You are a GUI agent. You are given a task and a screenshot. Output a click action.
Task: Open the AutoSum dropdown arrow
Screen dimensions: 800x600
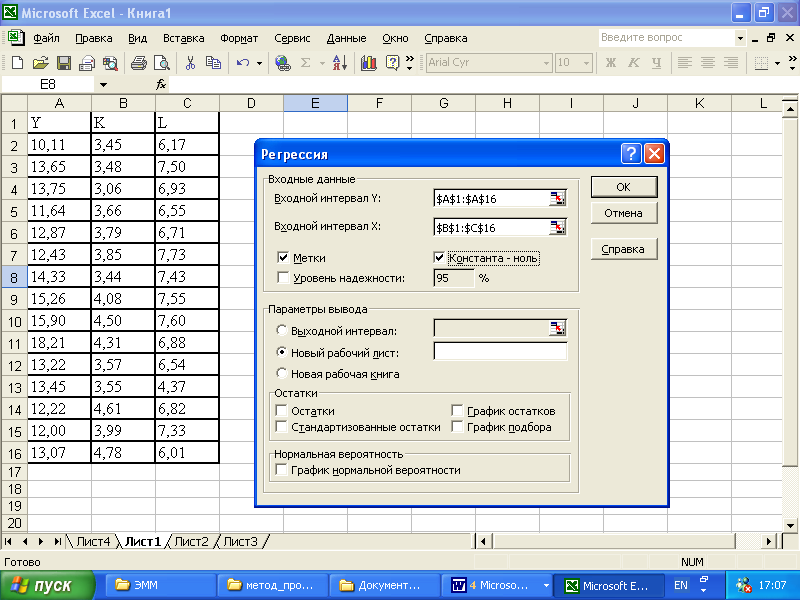[x=322, y=63]
